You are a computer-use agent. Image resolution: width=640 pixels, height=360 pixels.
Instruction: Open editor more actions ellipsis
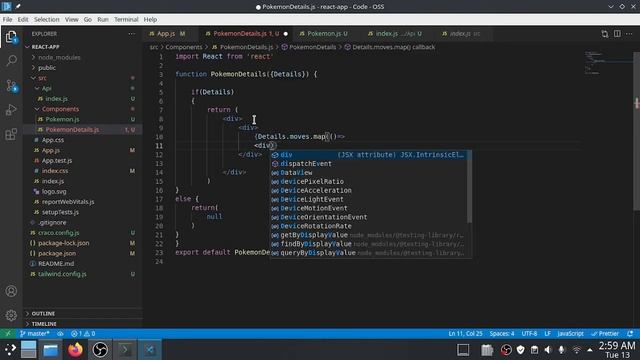coord(629,34)
